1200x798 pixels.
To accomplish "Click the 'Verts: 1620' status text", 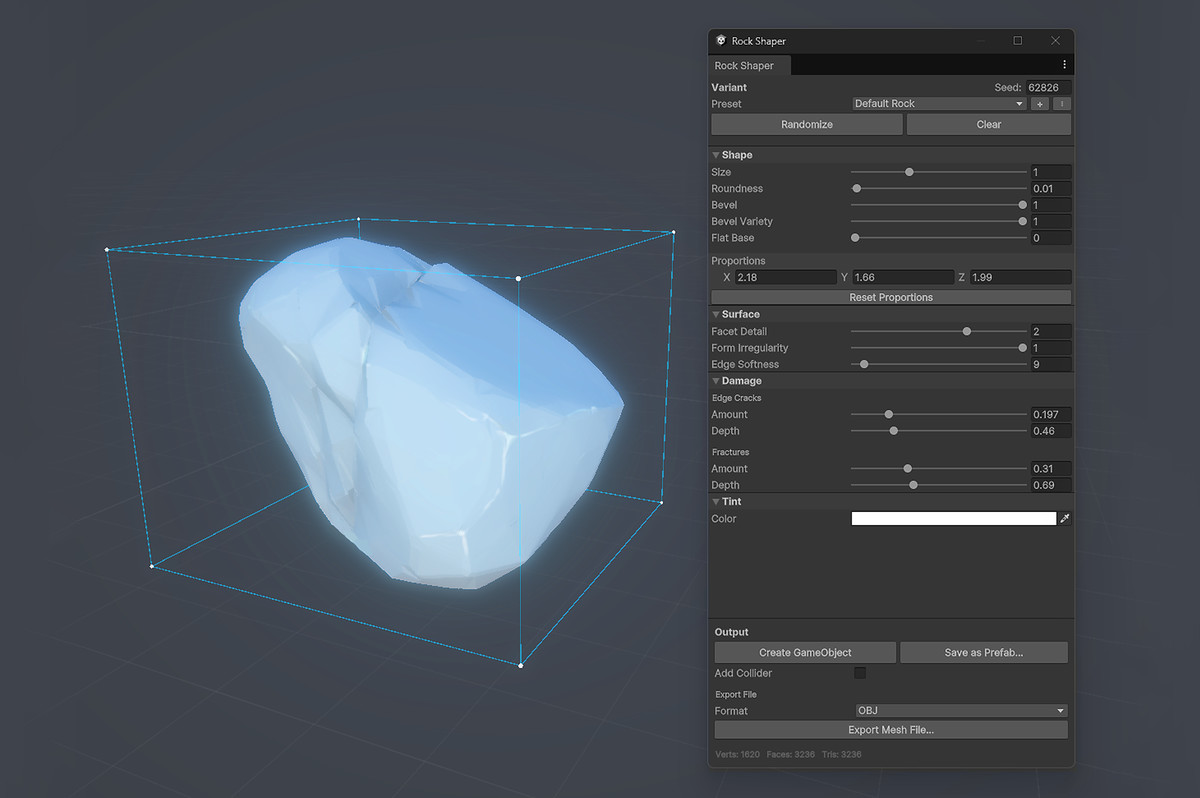I will coord(737,755).
